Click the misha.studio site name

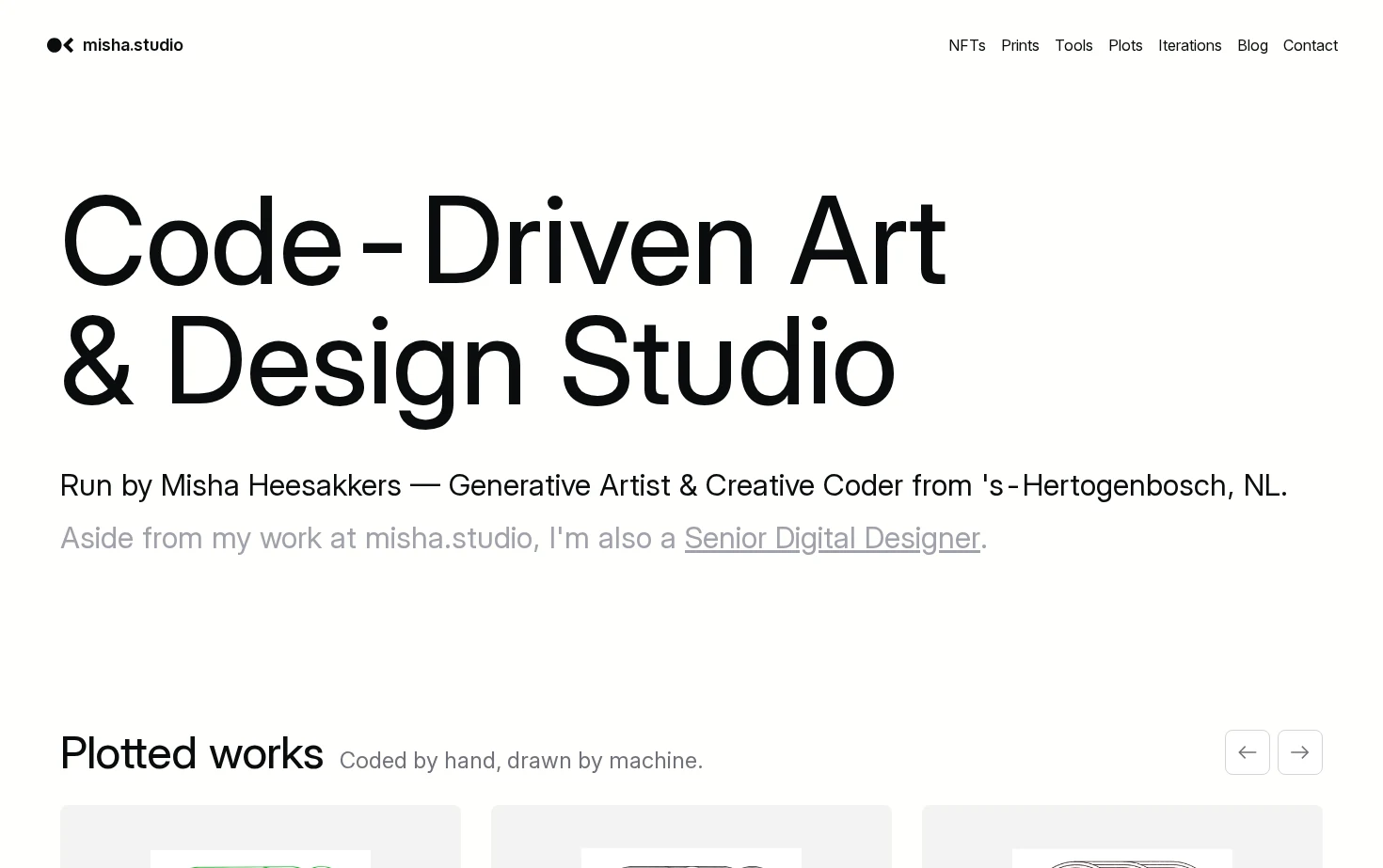[133, 45]
